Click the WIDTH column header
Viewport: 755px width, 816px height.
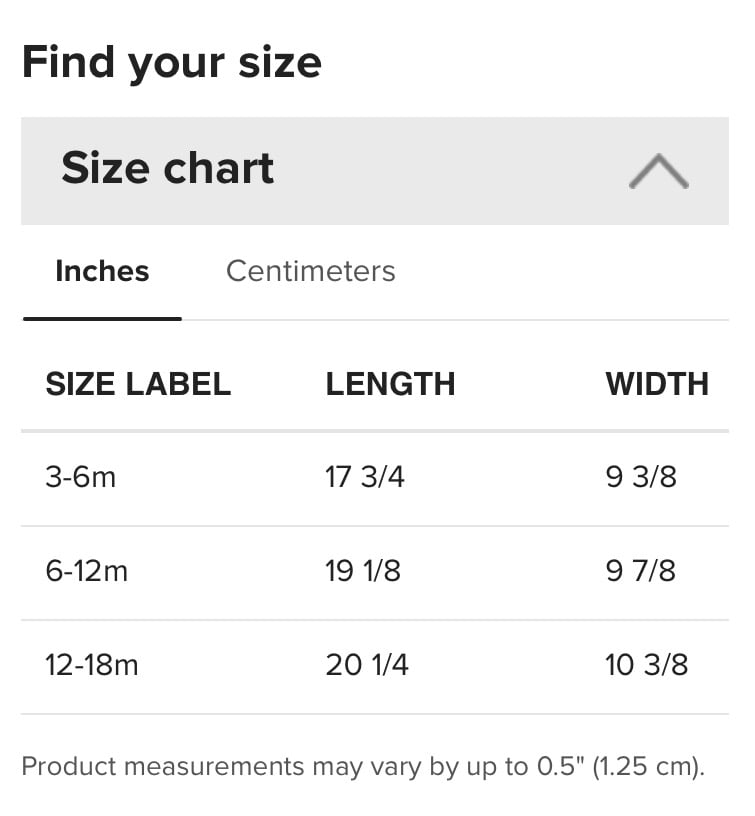656,384
